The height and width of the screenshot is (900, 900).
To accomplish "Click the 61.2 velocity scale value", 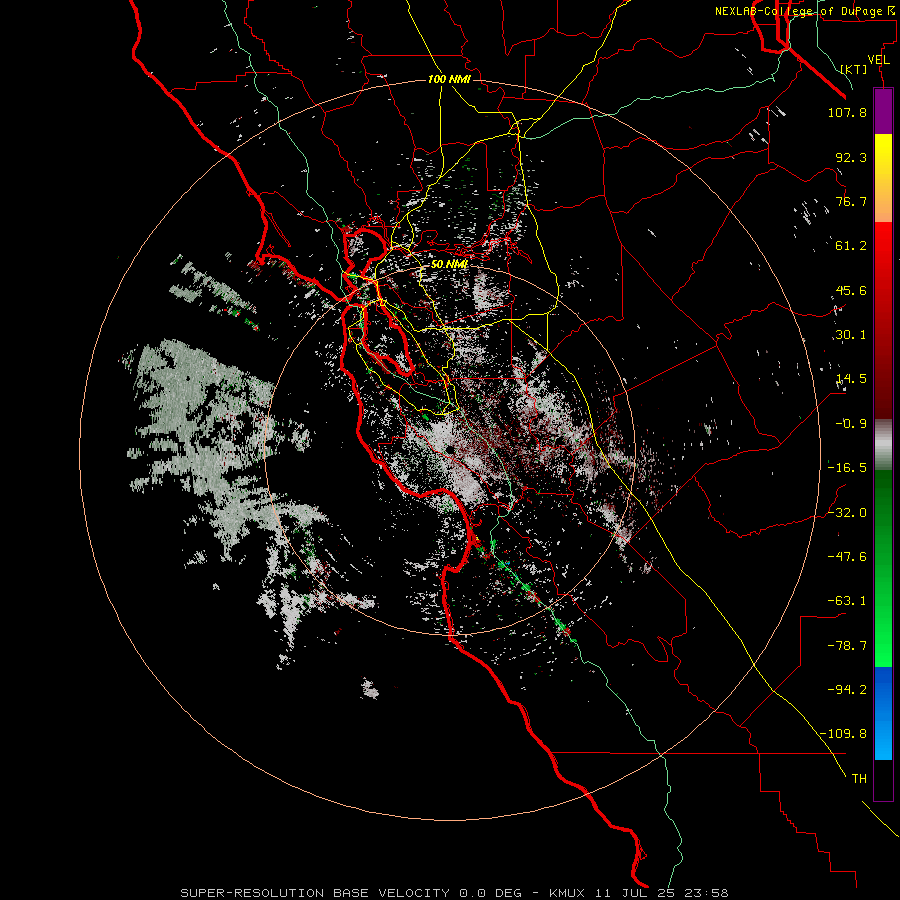I will coord(851,246).
